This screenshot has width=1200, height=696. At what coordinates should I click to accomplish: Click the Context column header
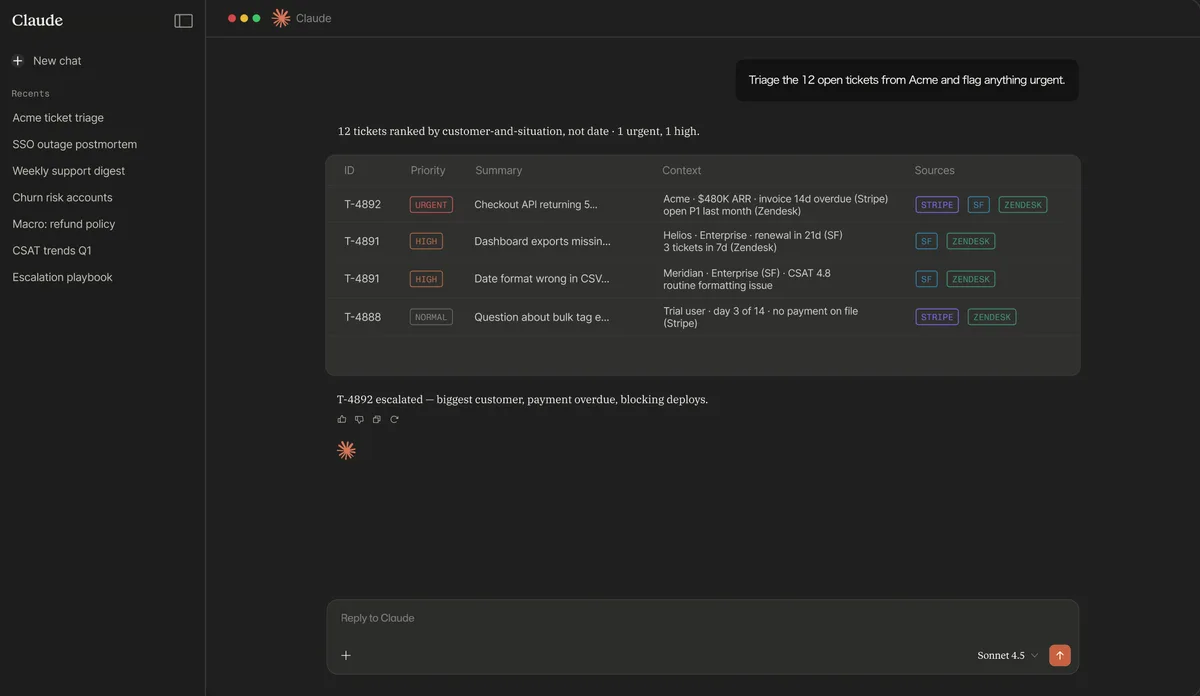[682, 170]
